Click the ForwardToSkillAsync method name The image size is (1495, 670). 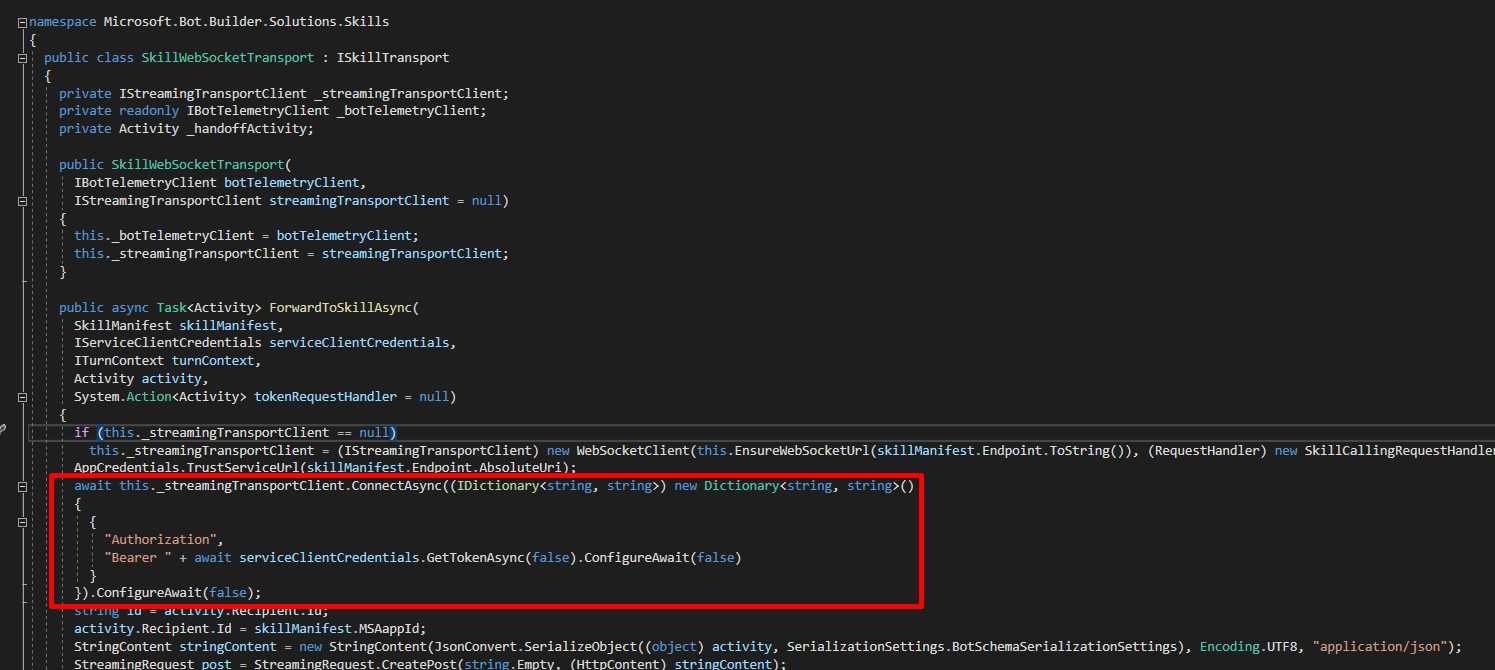tap(340, 308)
